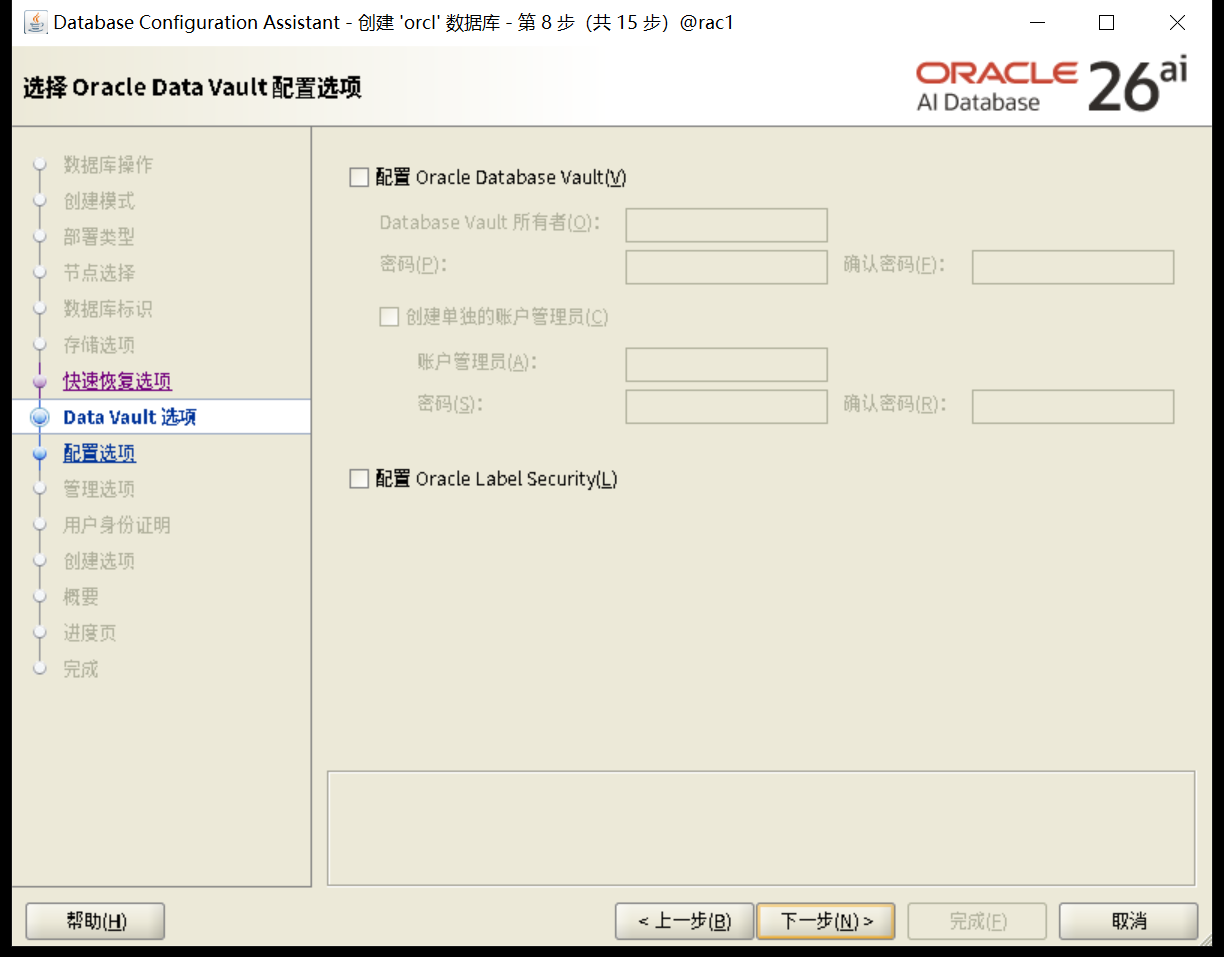Screen dimensions: 1224x957
Task: Click the 数据库标识 step label
Action: click(x=108, y=309)
